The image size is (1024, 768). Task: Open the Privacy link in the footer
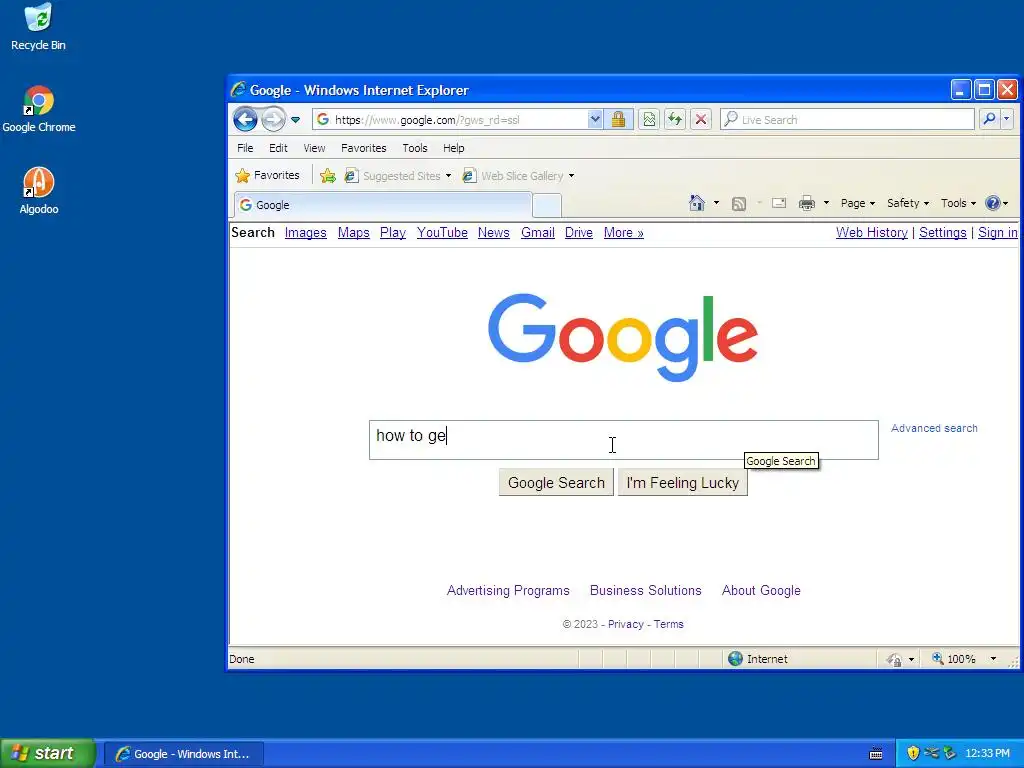click(x=626, y=624)
